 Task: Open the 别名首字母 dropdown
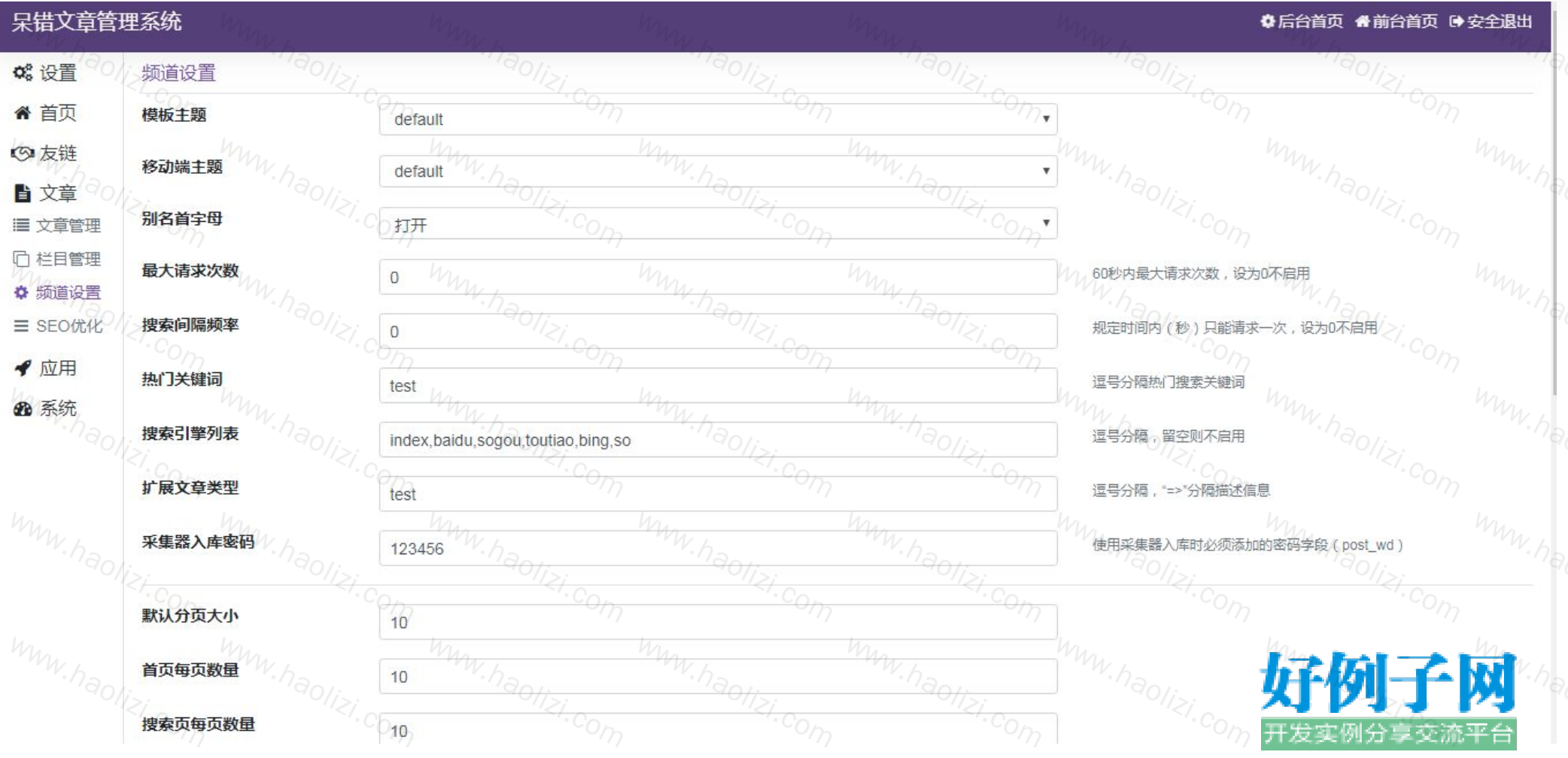[x=718, y=223]
